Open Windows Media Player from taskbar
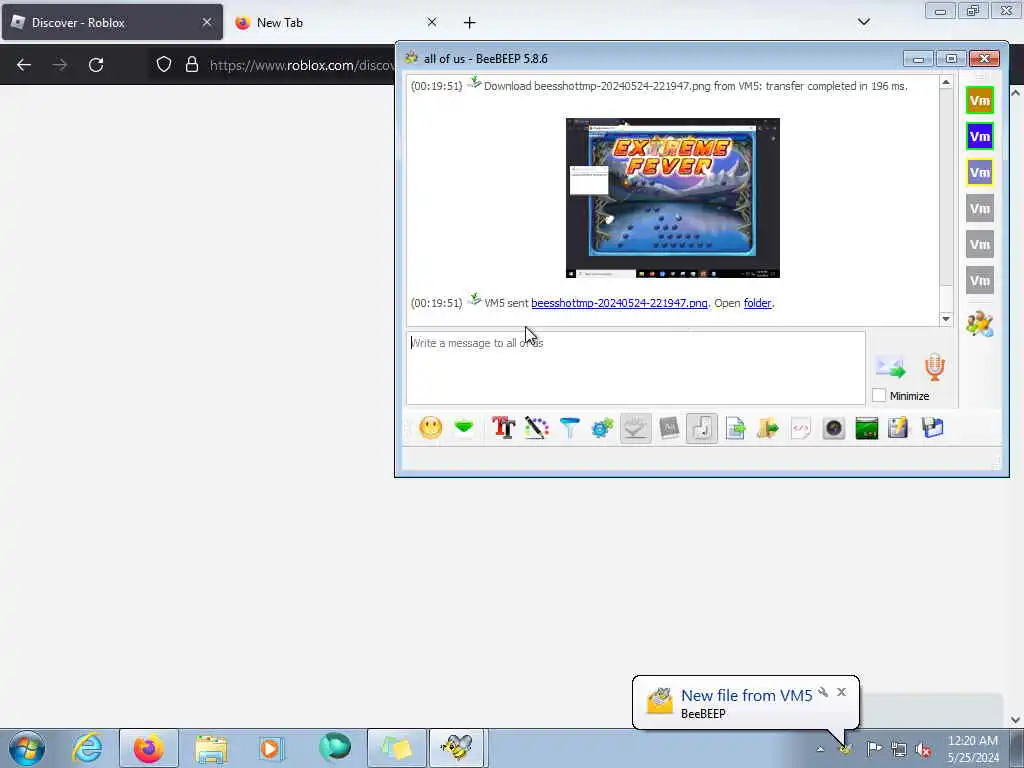 point(270,748)
